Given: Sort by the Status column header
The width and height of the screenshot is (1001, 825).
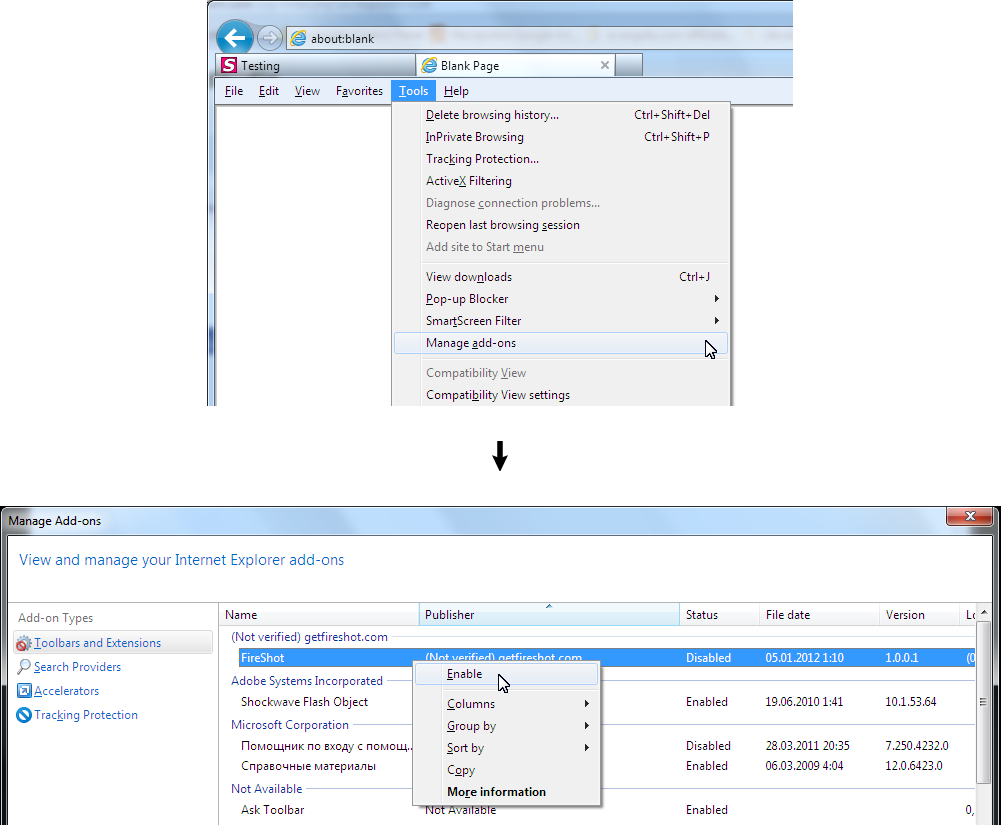Looking at the screenshot, I should pyautogui.click(x=719, y=615).
